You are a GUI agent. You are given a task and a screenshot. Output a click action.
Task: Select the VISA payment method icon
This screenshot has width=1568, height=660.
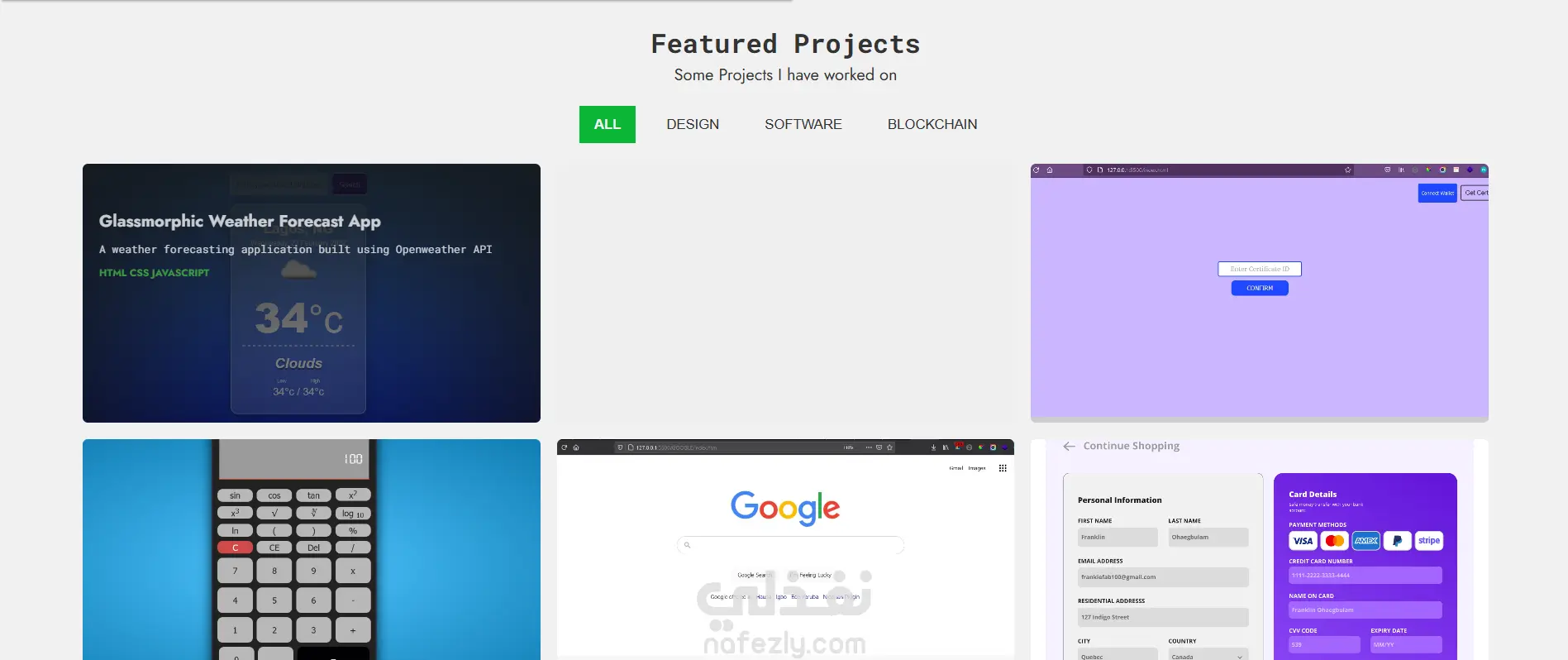click(x=1303, y=541)
